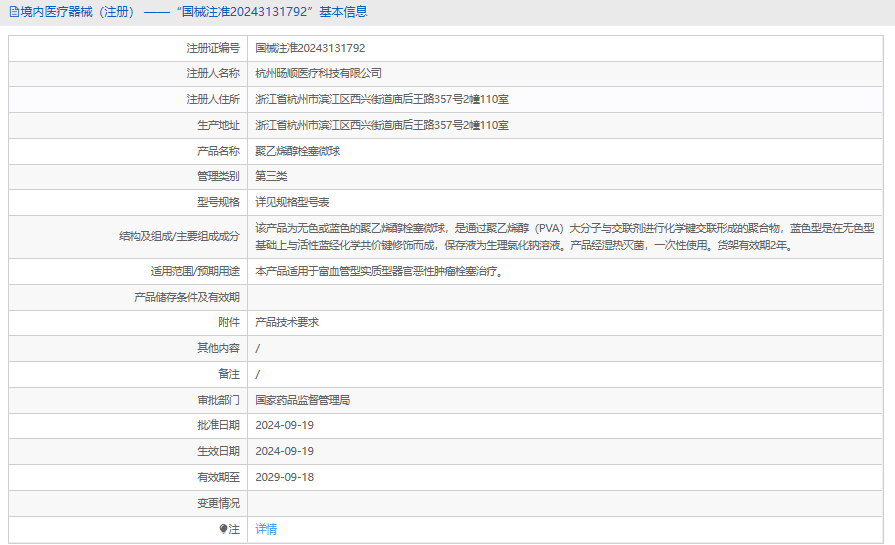Click the slash value in the 备注 row
The image size is (895, 545).
[x=257, y=374]
